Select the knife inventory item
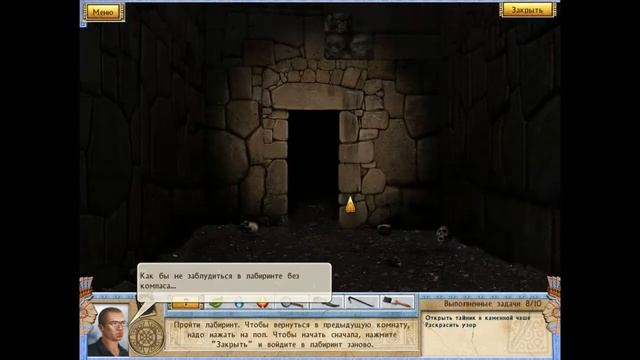 click(327, 303)
